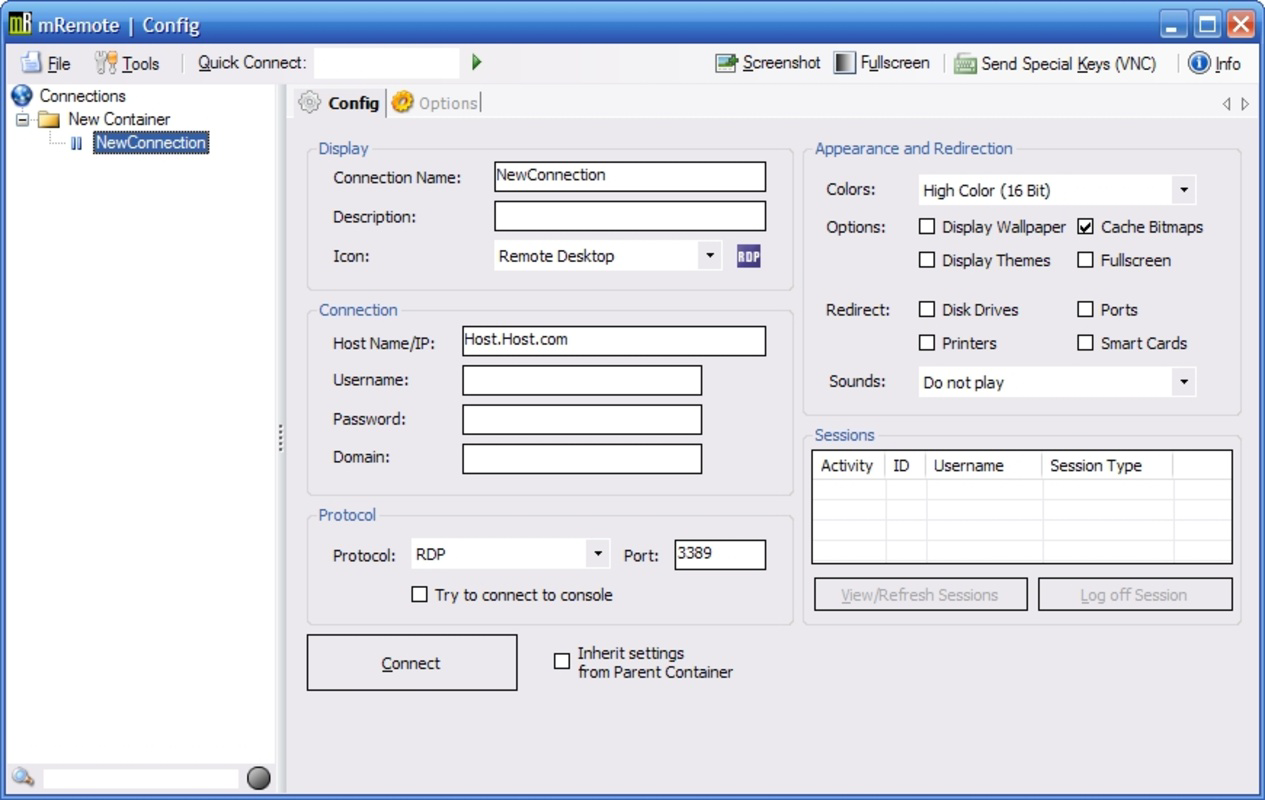Click the Username input field
The width and height of the screenshot is (1265, 800).
point(582,380)
